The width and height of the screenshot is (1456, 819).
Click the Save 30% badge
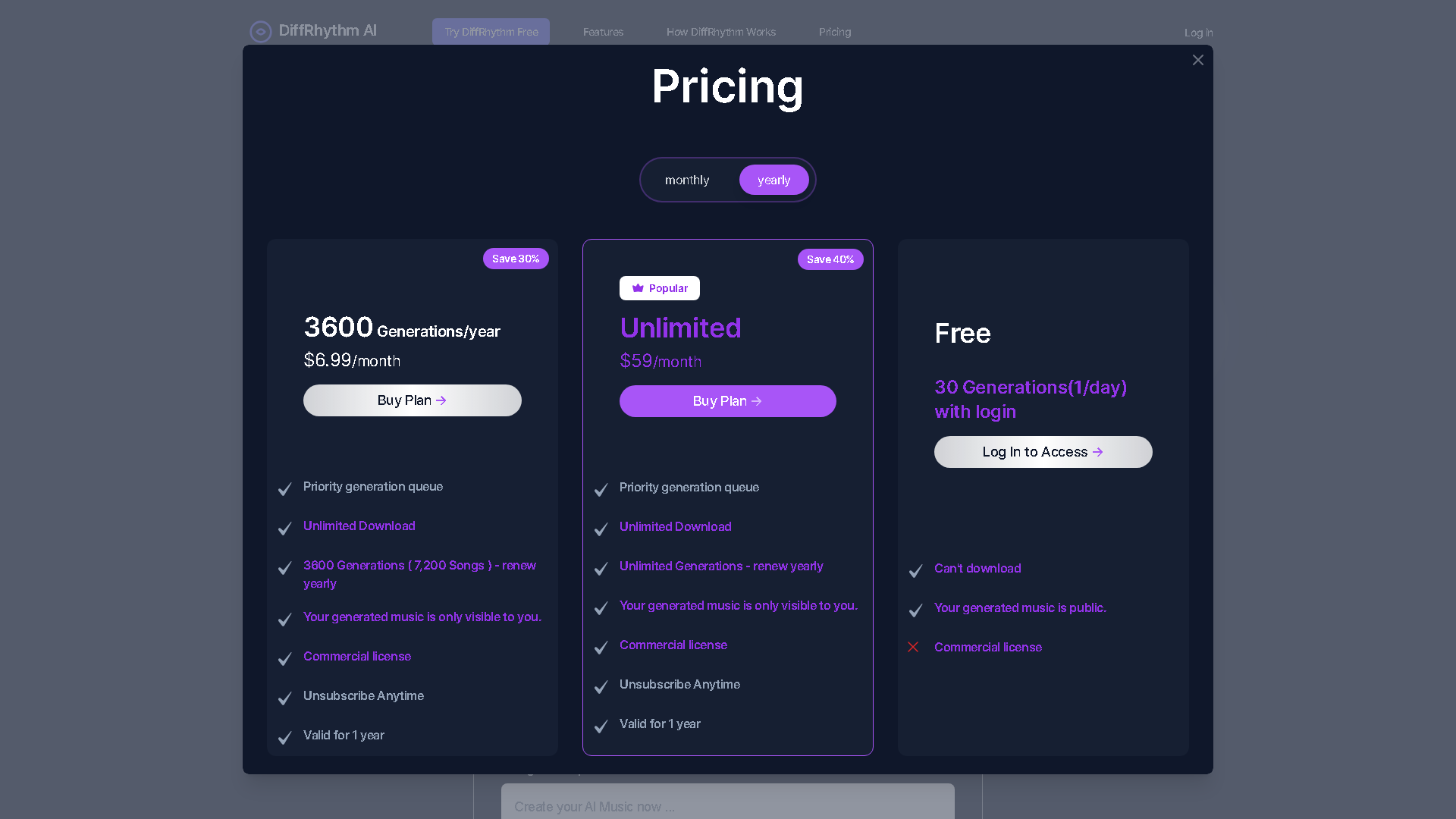pos(516,259)
